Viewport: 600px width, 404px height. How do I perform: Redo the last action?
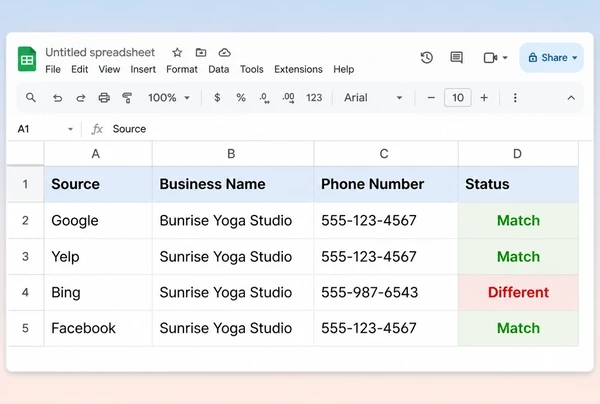pos(80,98)
